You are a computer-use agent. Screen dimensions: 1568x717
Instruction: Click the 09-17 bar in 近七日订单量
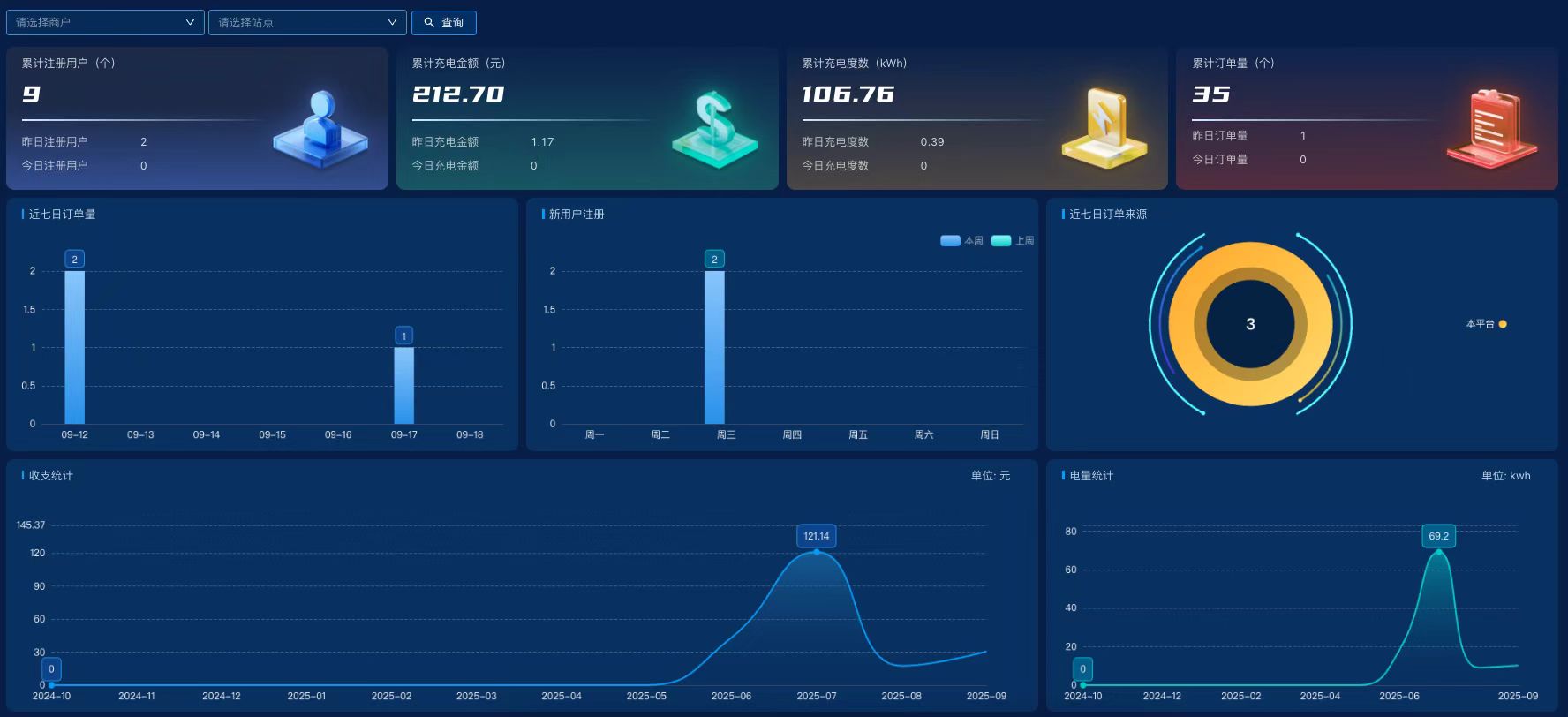click(403, 385)
